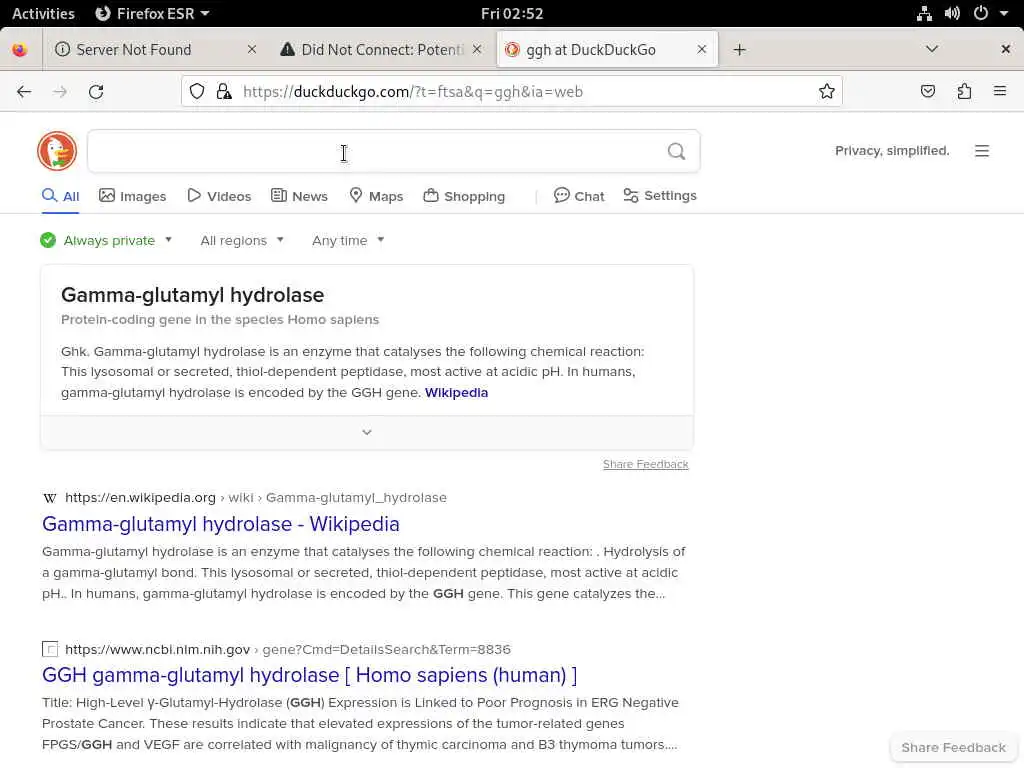
Task: Click Privacy, simplified text
Action: pos(892,151)
